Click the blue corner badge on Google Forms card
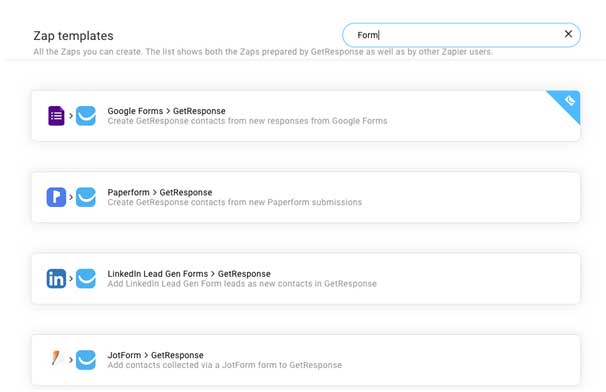606x392 pixels. coord(567,103)
